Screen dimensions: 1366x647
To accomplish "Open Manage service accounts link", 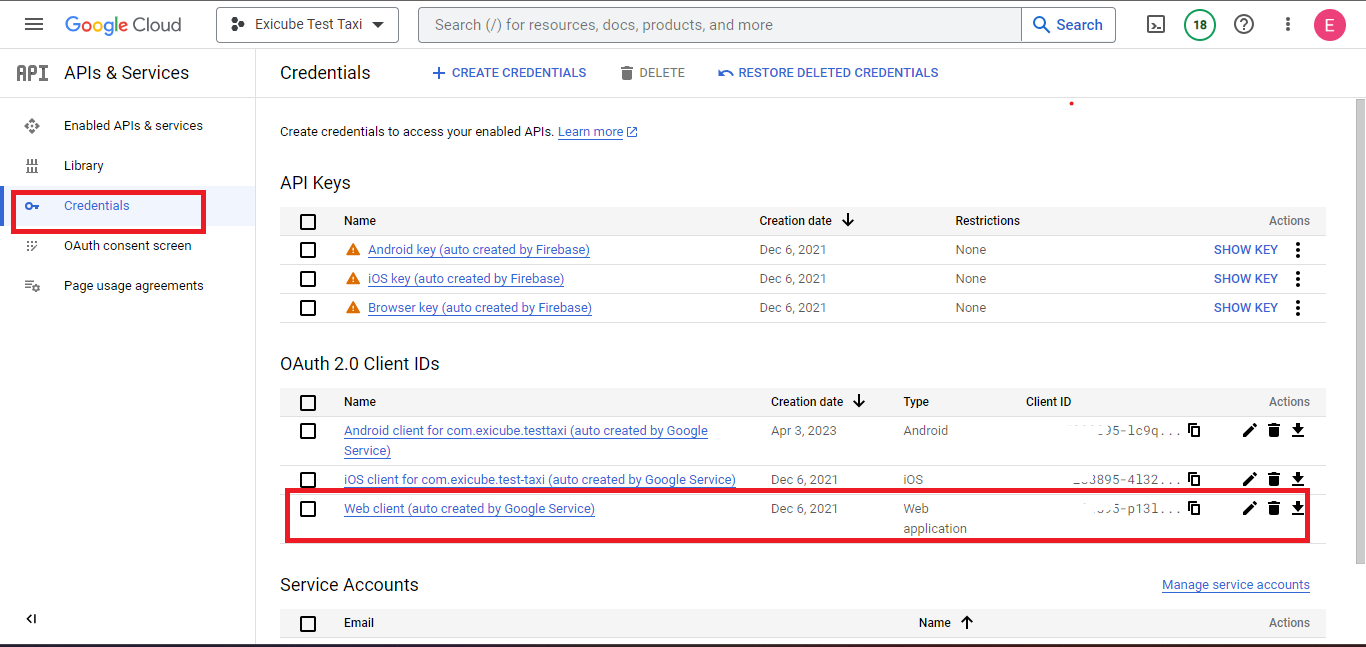I will point(1235,585).
